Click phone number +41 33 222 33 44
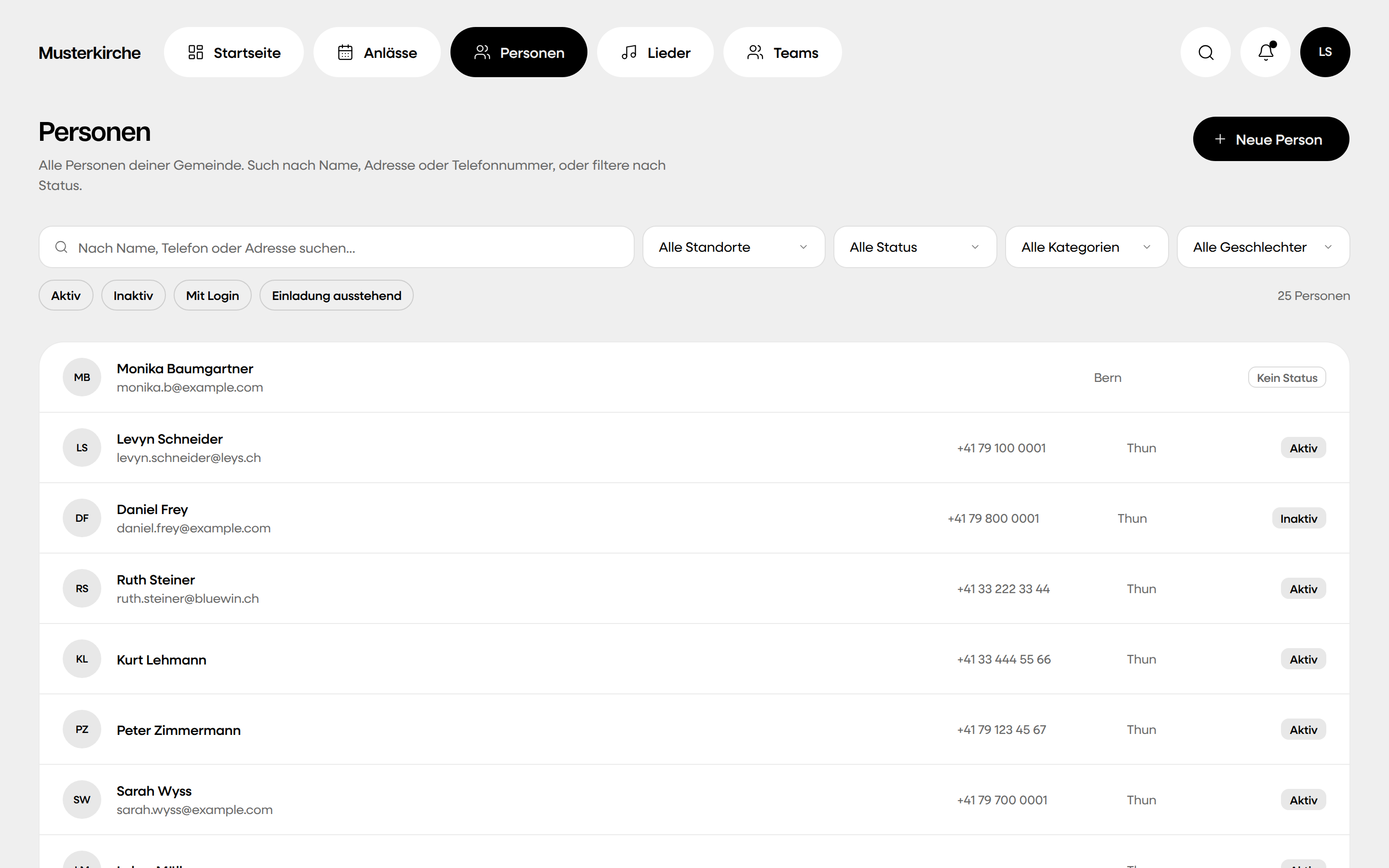Viewport: 1389px width, 868px height. 1003,589
